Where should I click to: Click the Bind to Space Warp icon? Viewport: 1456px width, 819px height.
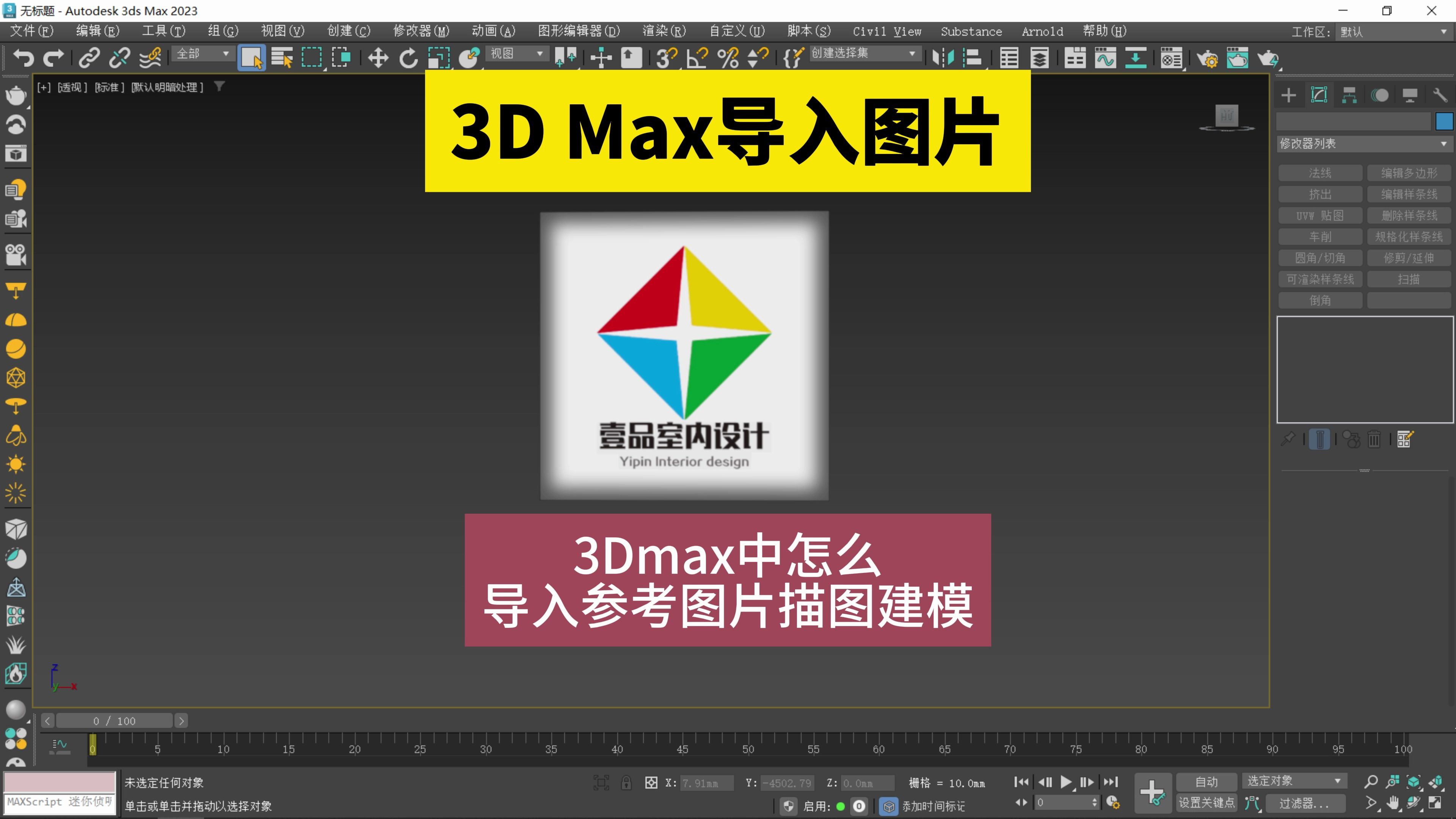(151, 58)
